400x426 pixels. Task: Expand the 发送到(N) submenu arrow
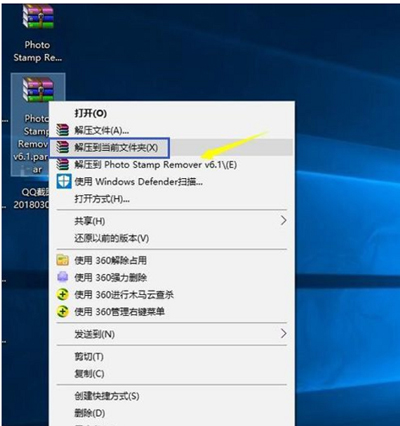(x=283, y=333)
